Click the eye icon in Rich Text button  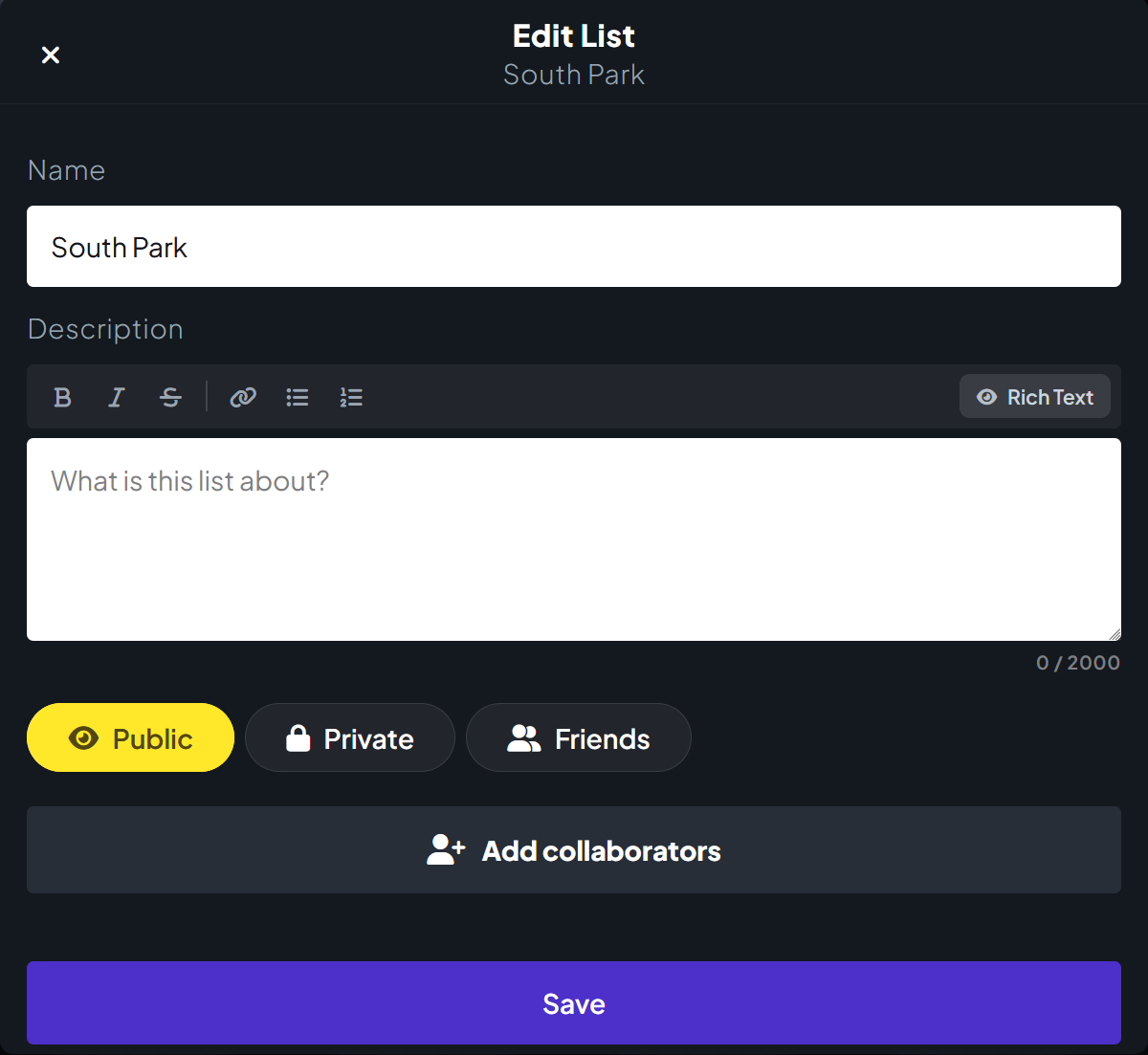[986, 397]
